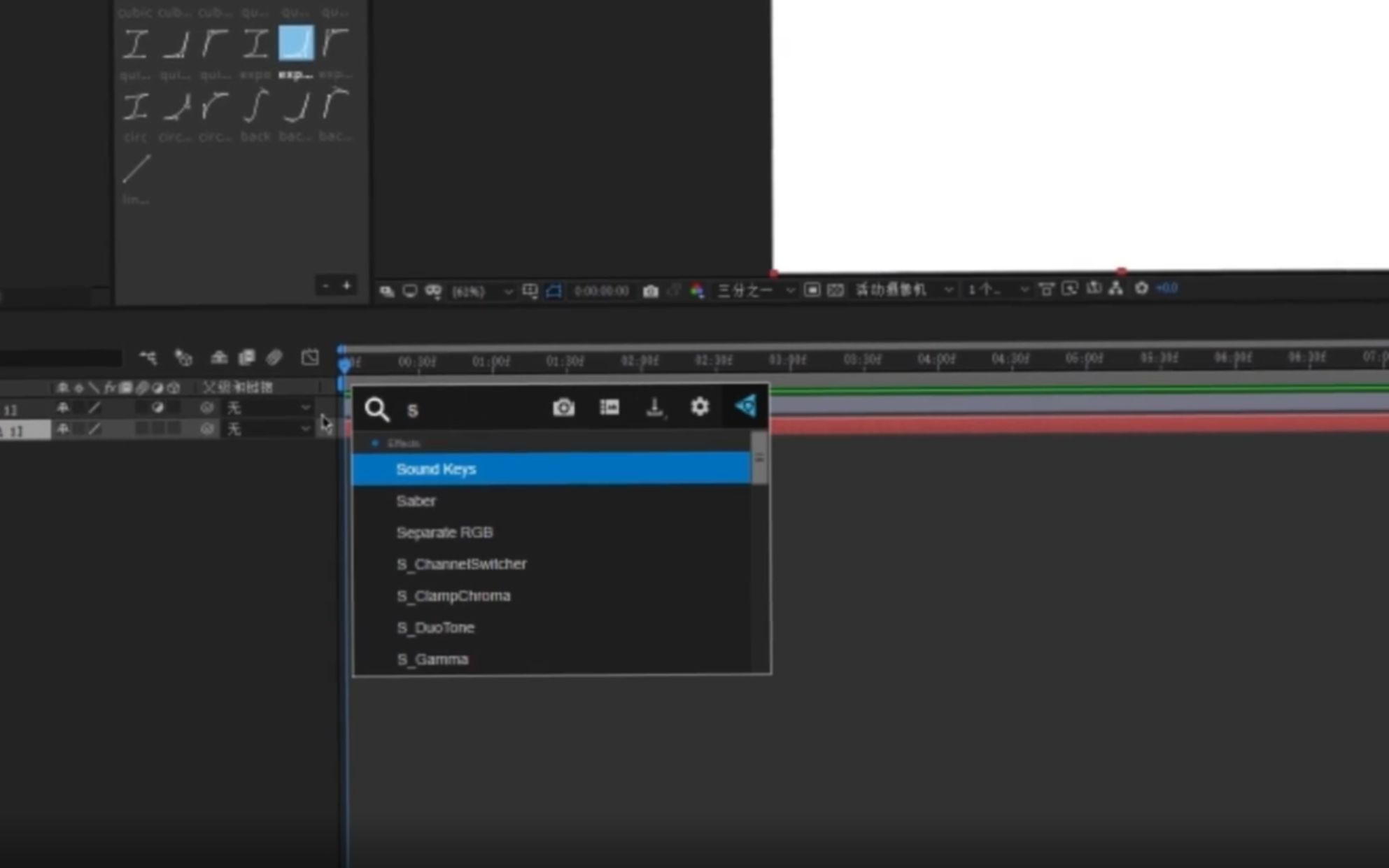1389x868 pixels.
Task: Select Saber from effects list
Action: [x=416, y=501]
